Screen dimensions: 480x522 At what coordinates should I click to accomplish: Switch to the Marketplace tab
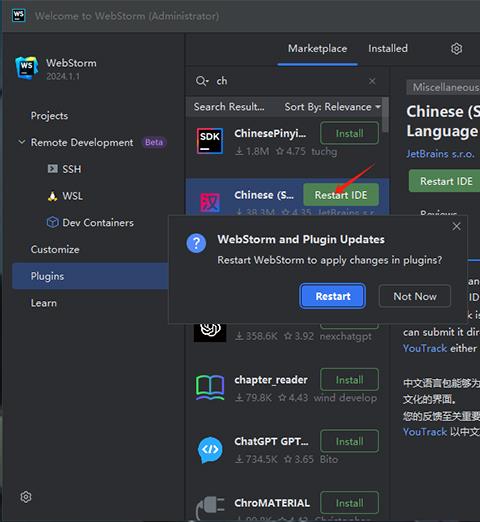pyautogui.click(x=317, y=49)
